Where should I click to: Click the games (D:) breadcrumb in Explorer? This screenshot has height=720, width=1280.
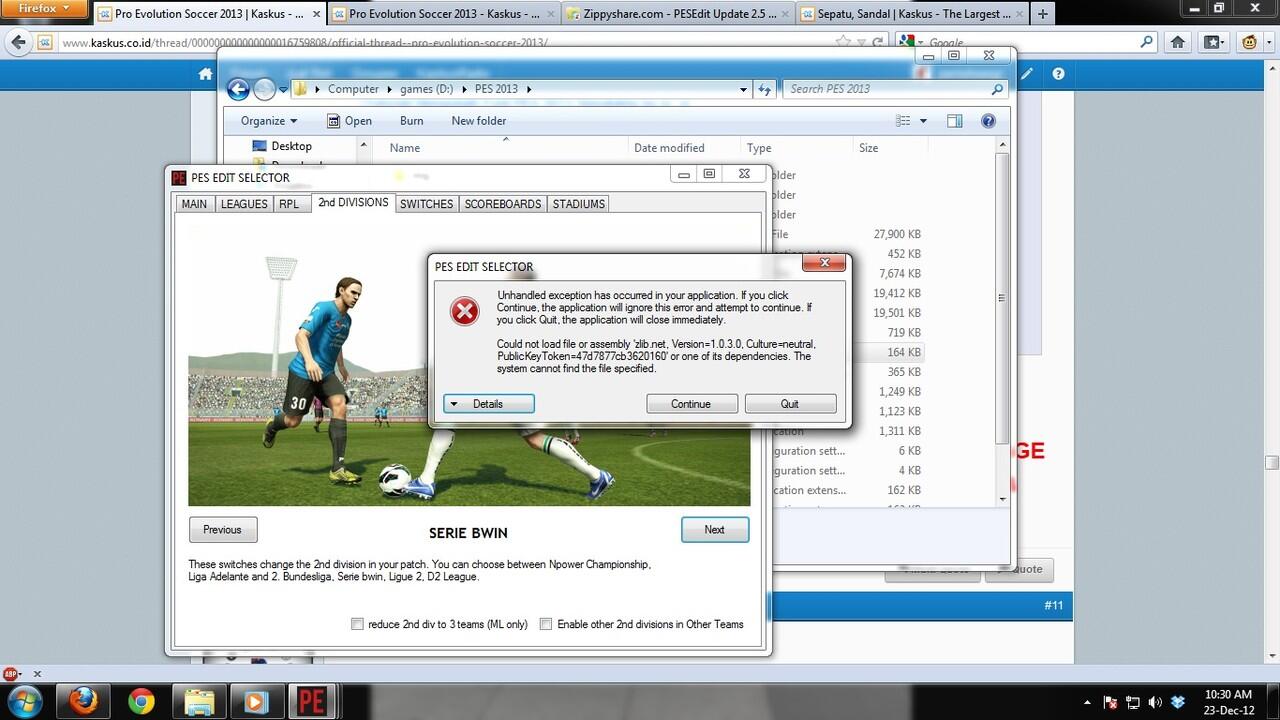point(426,89)
